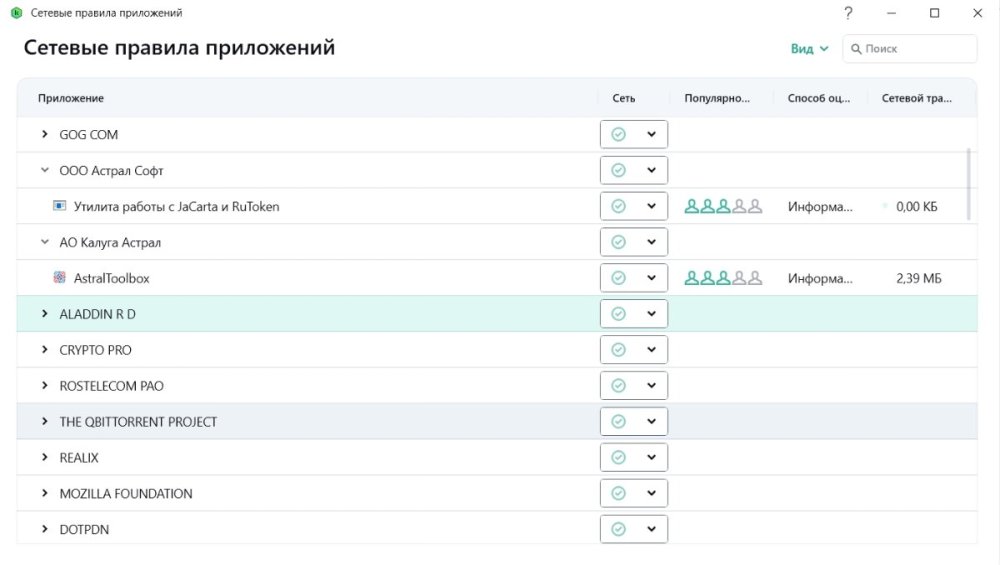This screenshot has height=565, width=1000.
Task: Open network rule dropdown for JaCarta utility
Action: (651, 206)
